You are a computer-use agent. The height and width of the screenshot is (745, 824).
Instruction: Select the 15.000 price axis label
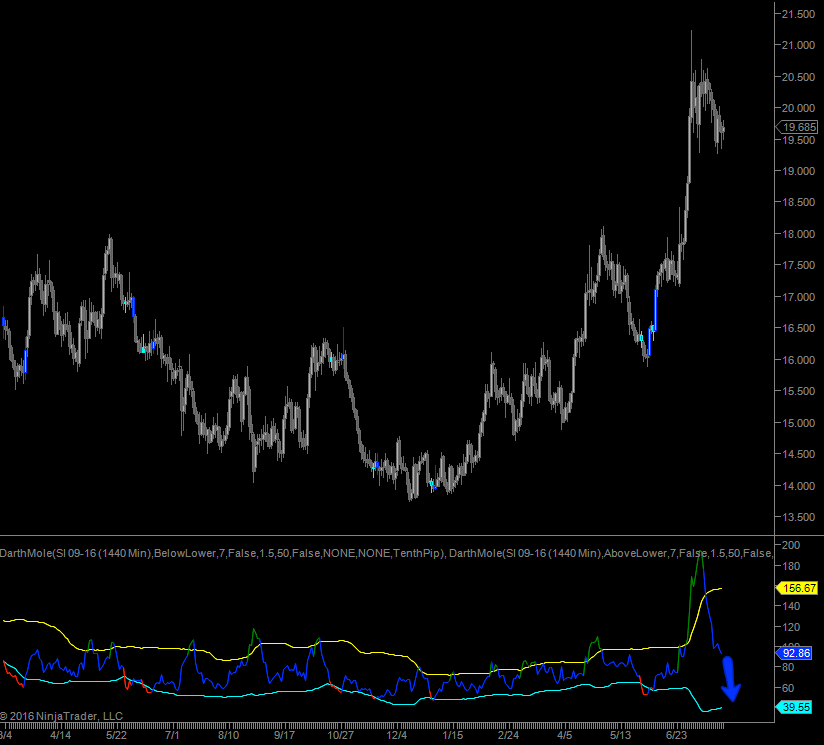(x=798, y=423)
